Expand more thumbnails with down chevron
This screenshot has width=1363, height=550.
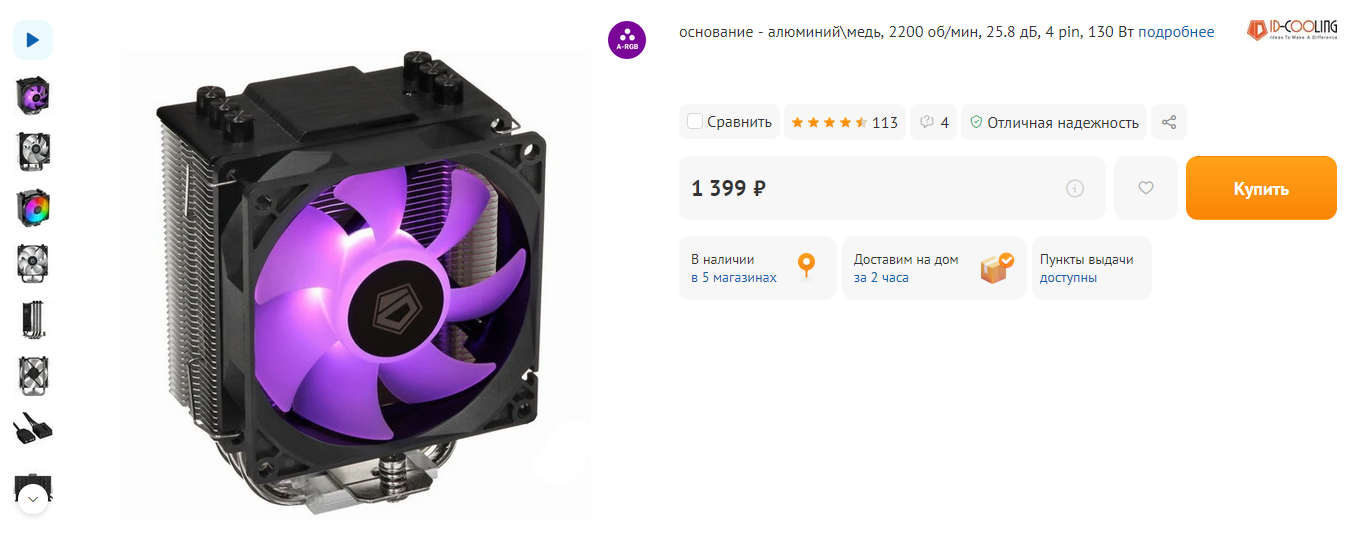click(x=33, y=498)
